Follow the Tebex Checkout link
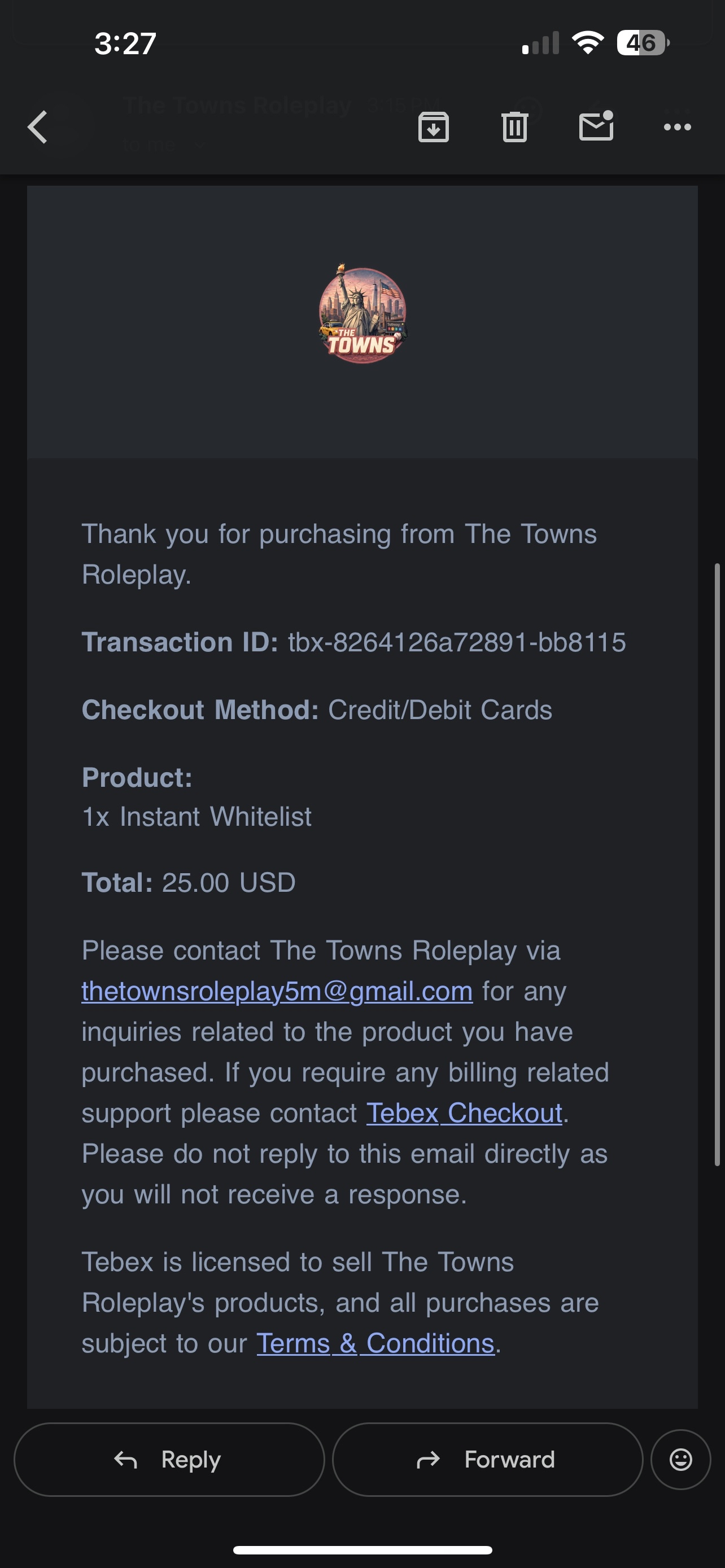The image size is (725, 1568). click(x=464, y=1113)
